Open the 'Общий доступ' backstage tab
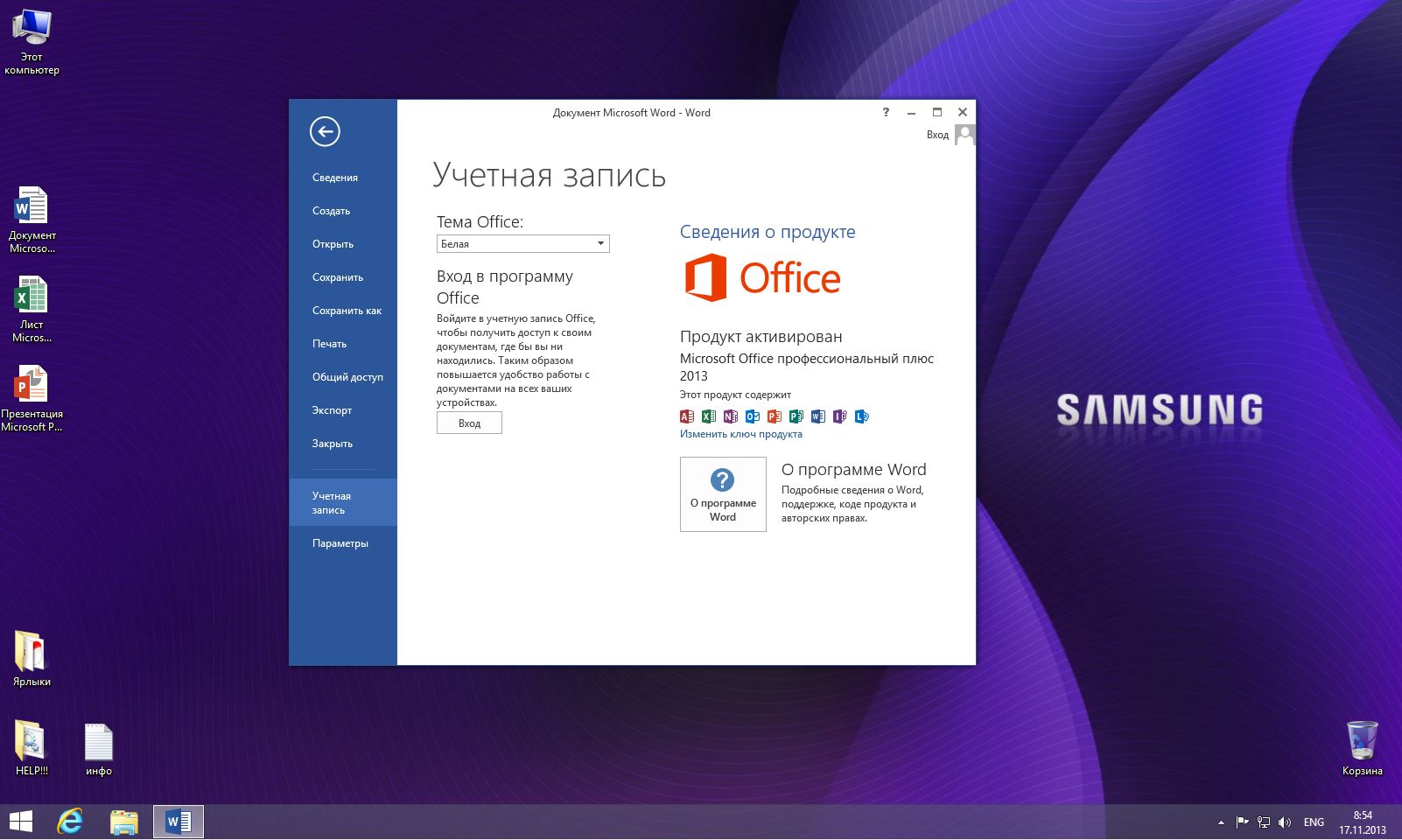This screenshot has height=840, width=1402. point(343,377)
